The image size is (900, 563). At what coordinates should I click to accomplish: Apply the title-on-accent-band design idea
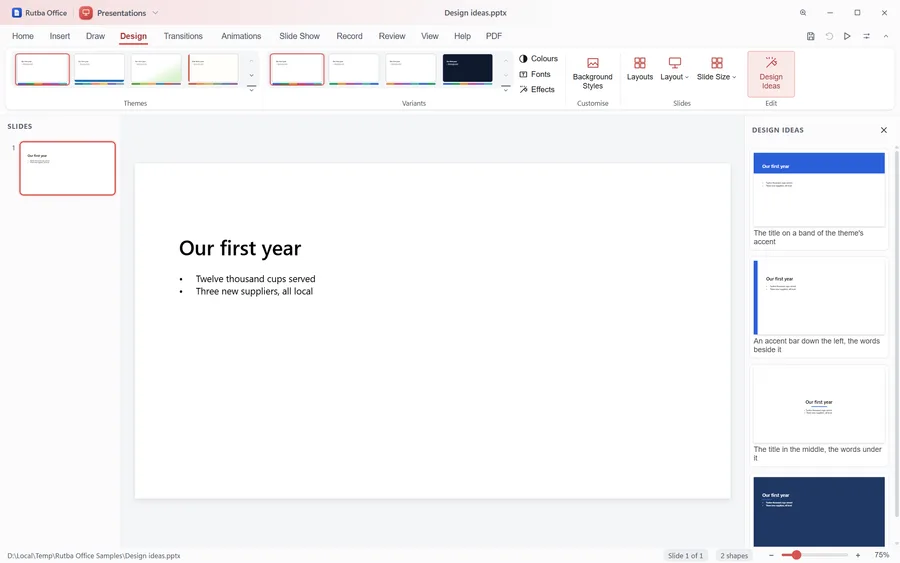(819, 199)
